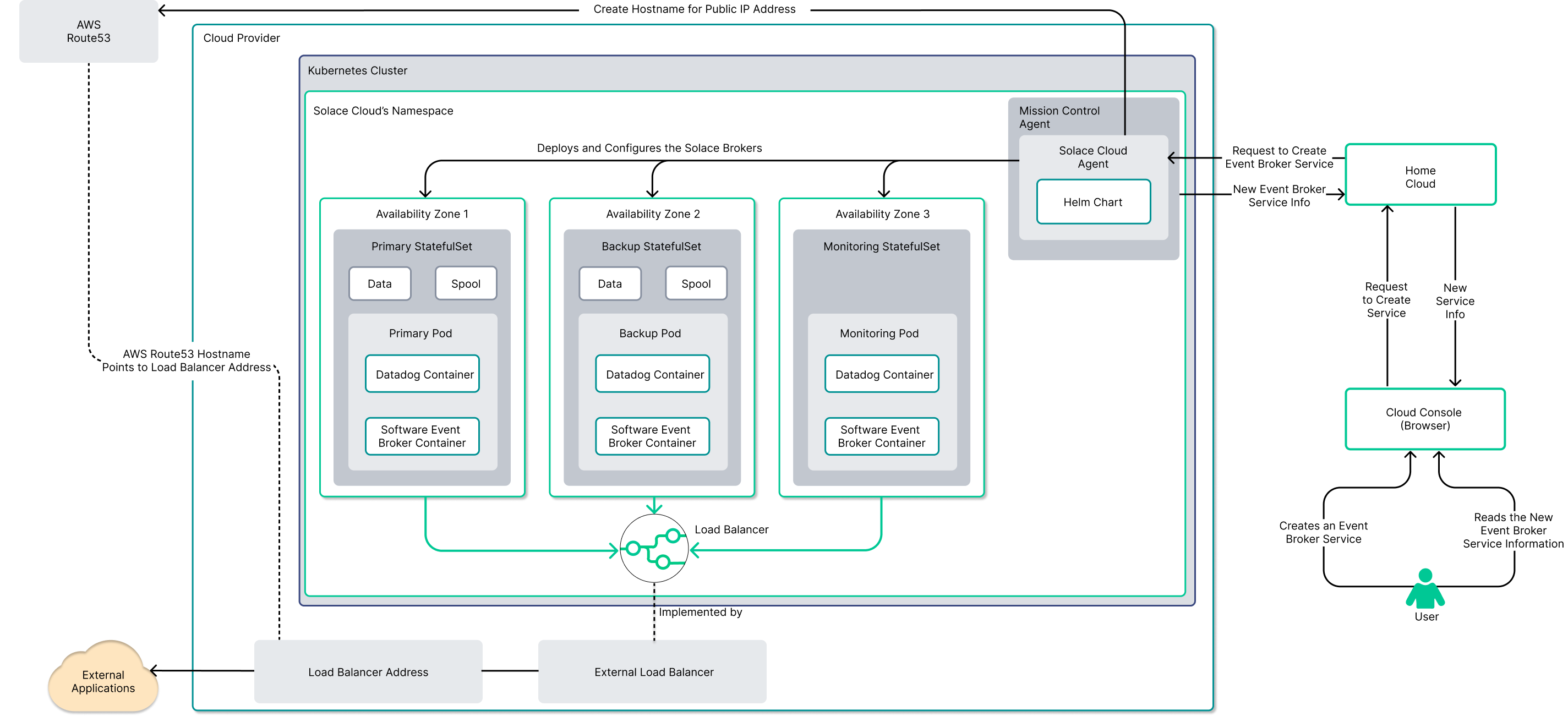Click Data volume in Primary StatefulSet
Viewport: 1568px width, 716px height.
click(380, 284)
